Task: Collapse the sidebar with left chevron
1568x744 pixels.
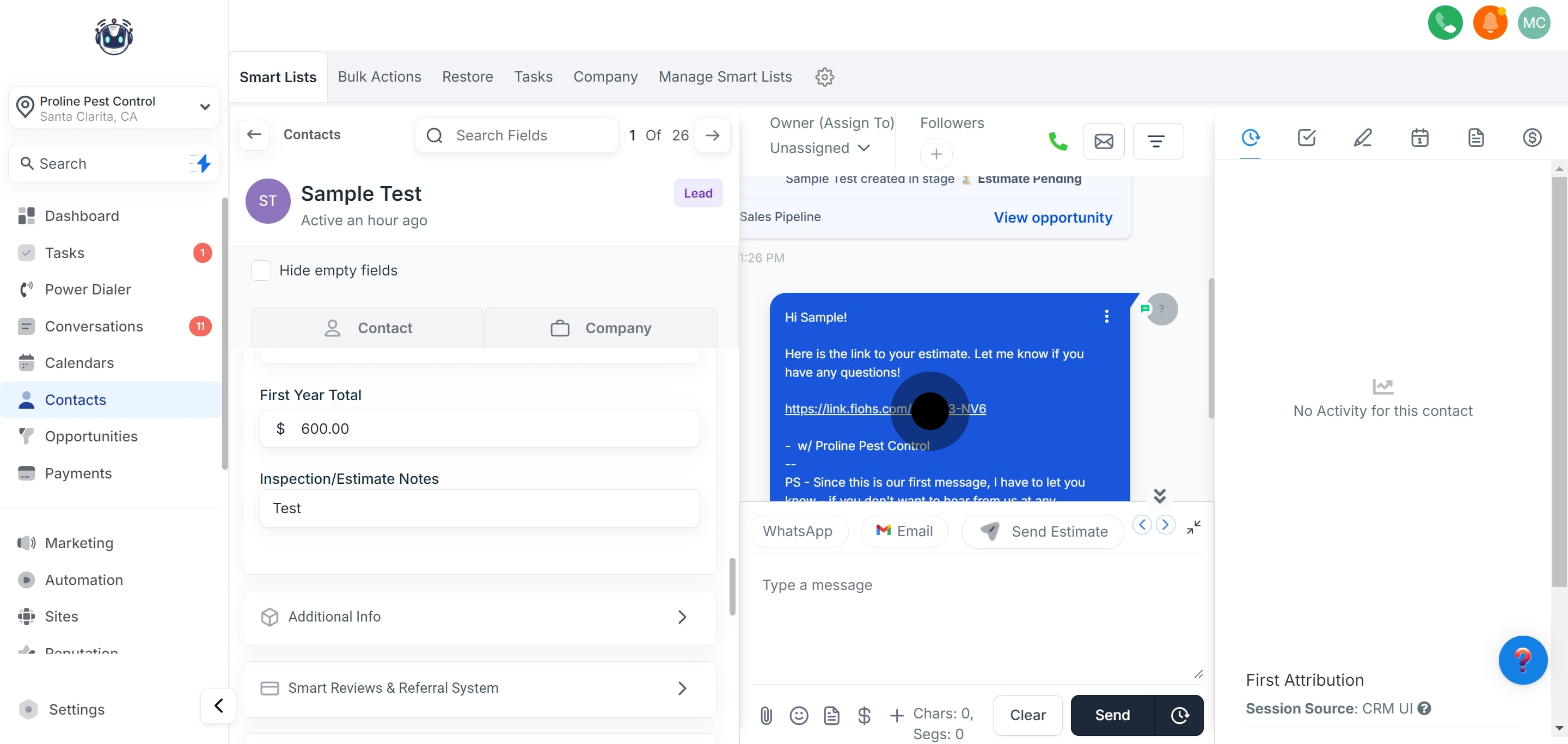Action: (x=218, y=706)
